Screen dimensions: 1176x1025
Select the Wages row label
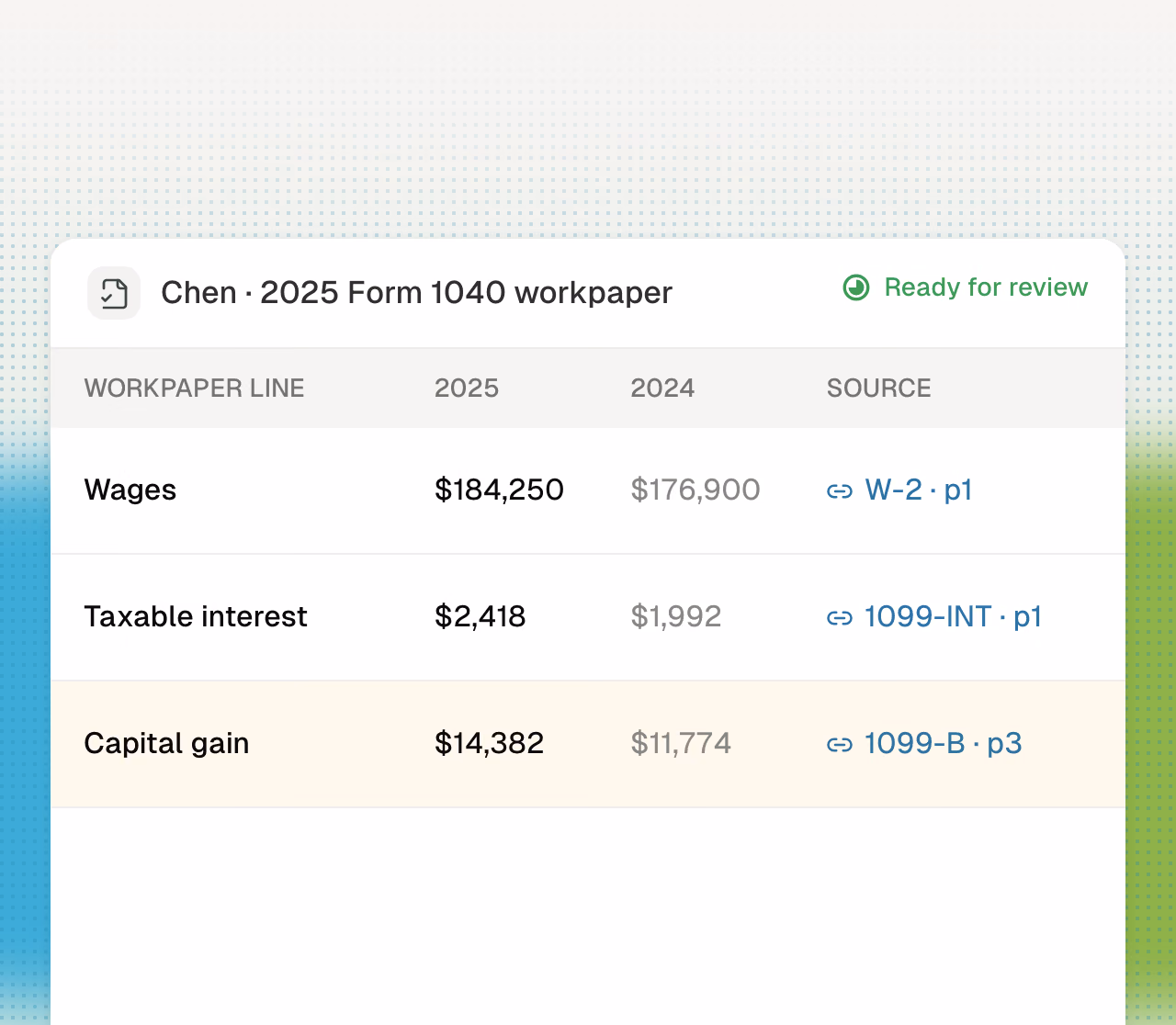[x=130, y=490]
